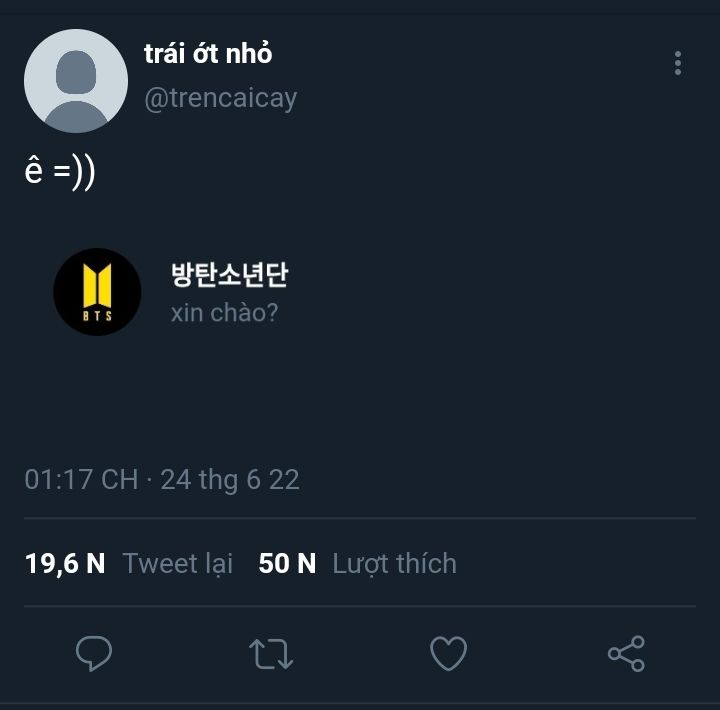Visit the @trencaicay handle

(x=221, y=99)
